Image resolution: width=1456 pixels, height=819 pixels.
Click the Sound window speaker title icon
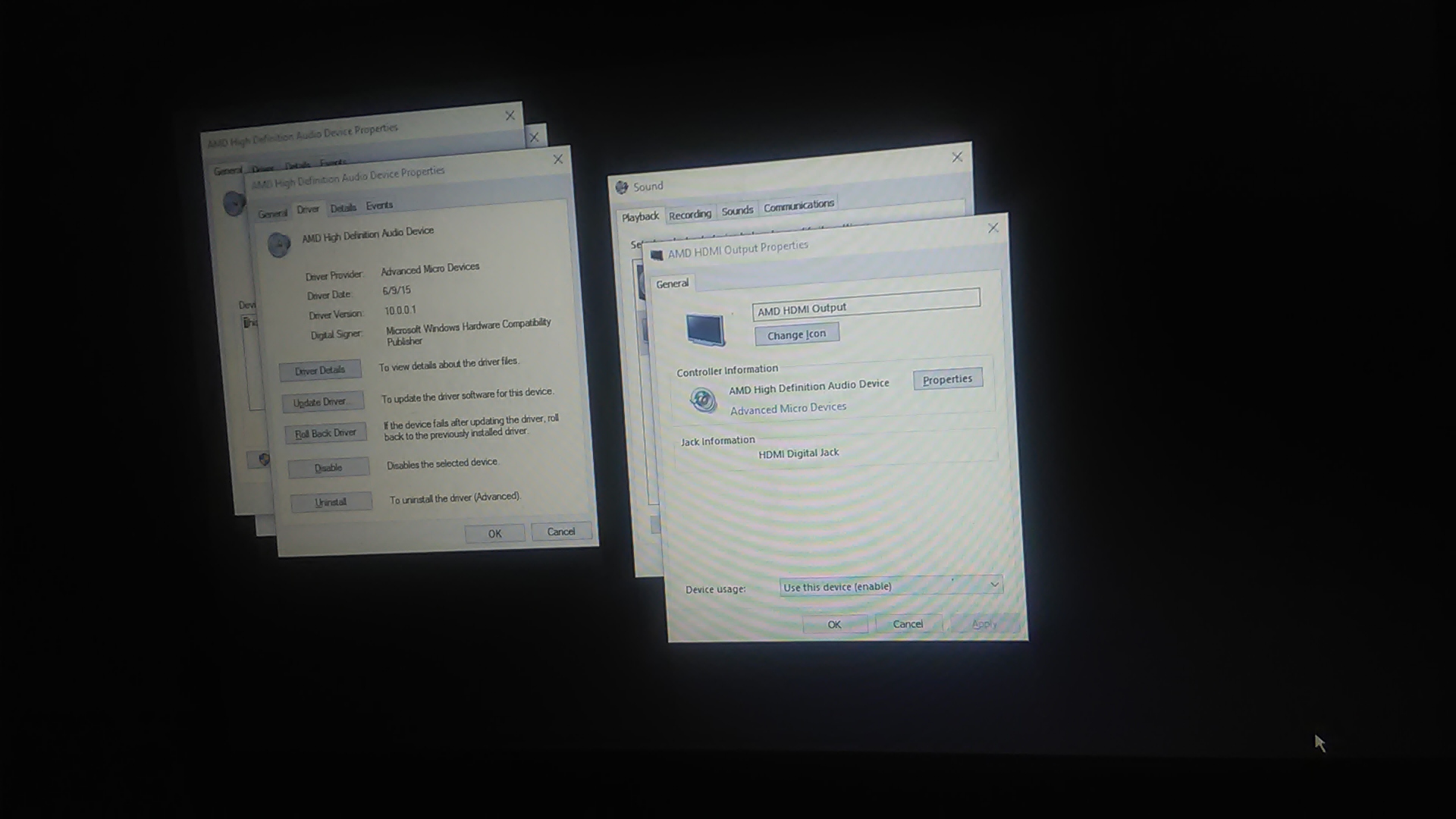(x=622, y=187)
